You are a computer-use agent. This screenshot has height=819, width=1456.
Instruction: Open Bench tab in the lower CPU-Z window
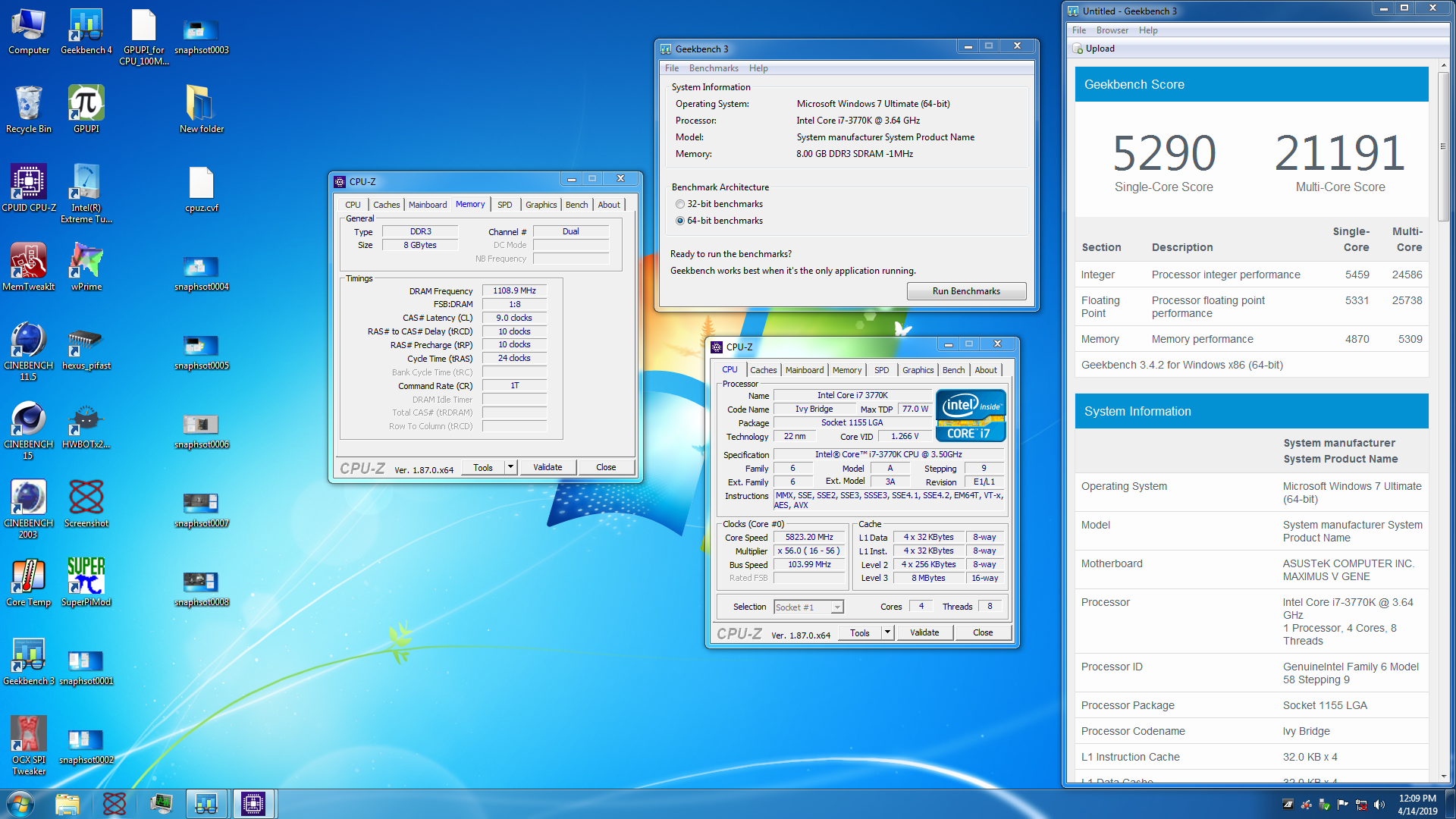pos(953,370)
